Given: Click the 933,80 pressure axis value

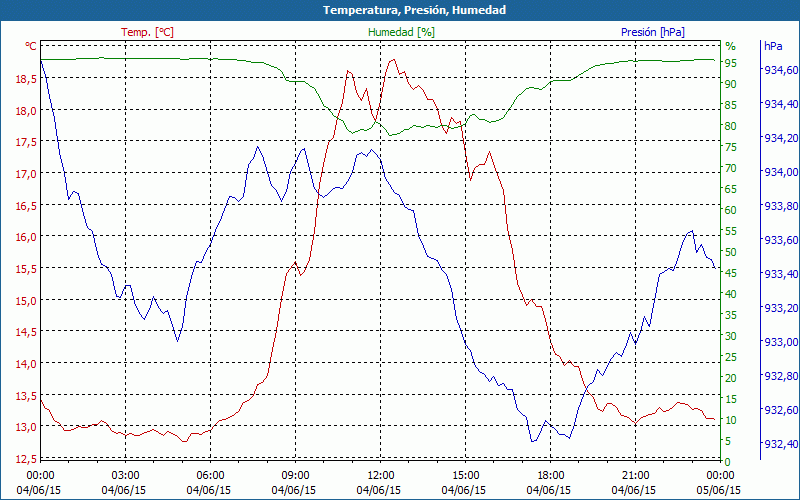Looking at the screenshot, I should coord(781,206).
